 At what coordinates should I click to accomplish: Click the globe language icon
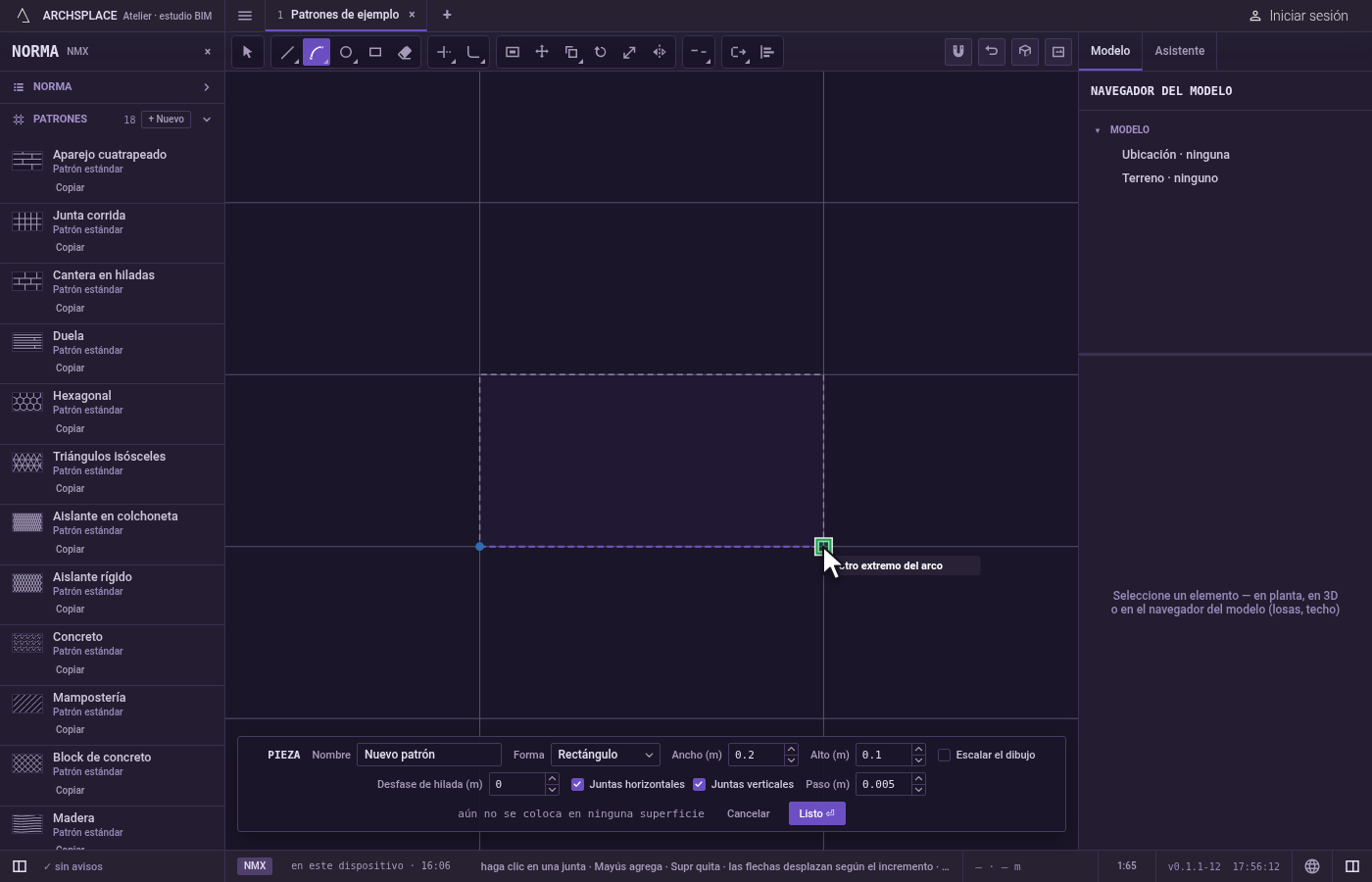pyautogui.click(x=1312, y=866)
